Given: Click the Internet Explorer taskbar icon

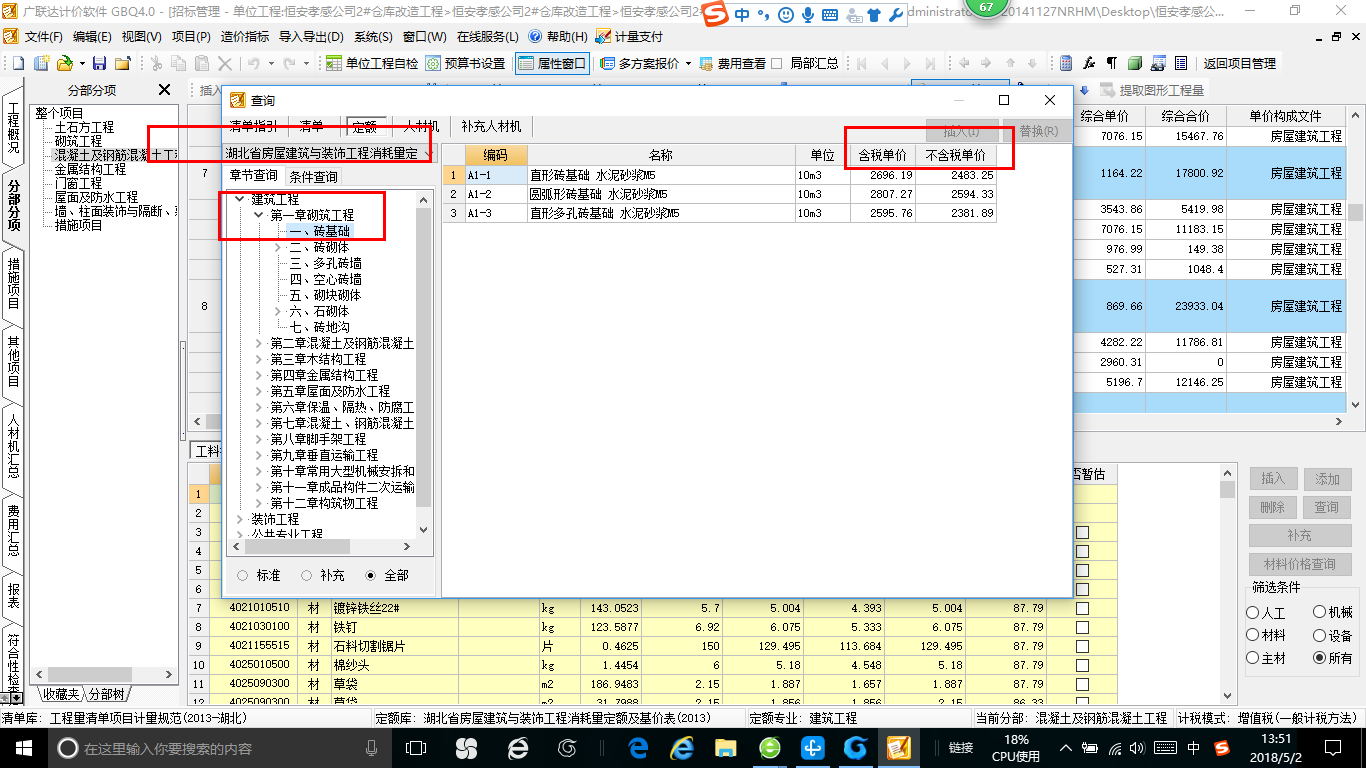Looking at the screenshot, I should click(684, 747).
